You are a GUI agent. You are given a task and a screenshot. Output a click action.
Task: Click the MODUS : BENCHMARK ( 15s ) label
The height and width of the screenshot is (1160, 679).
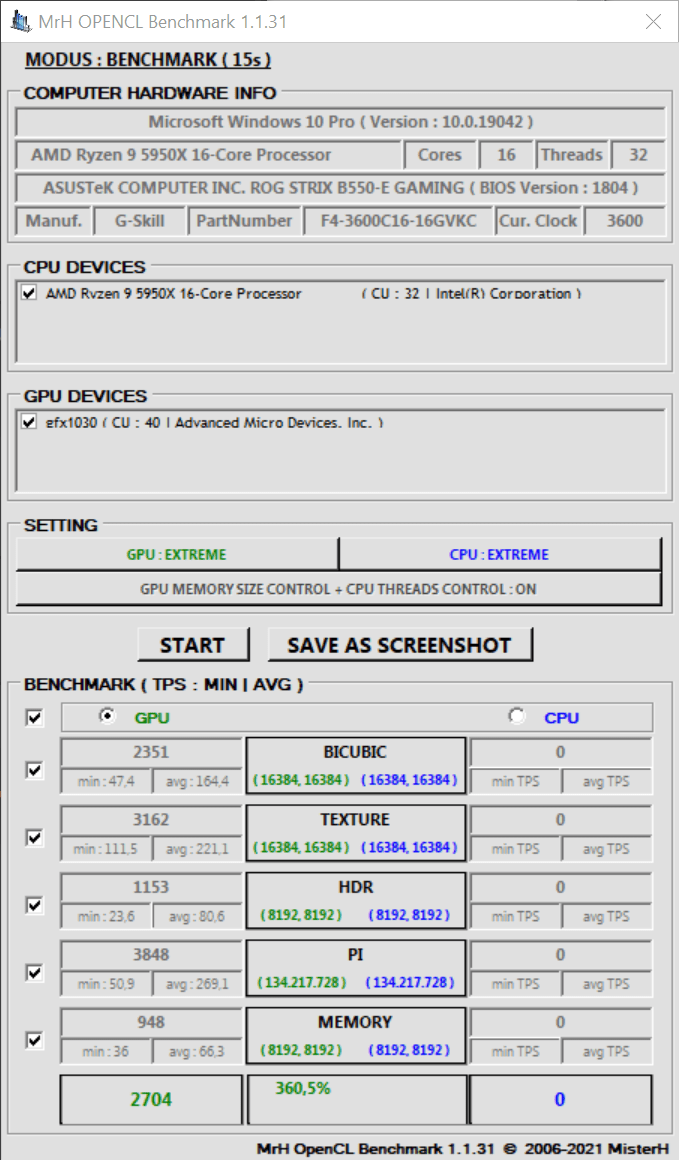click(148, 60)
